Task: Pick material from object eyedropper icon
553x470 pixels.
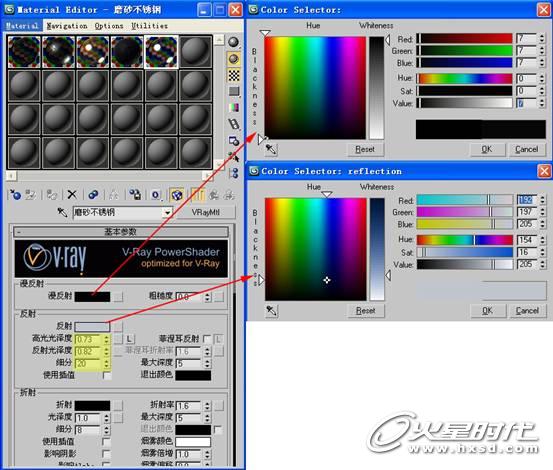Action: click(62, 212)
